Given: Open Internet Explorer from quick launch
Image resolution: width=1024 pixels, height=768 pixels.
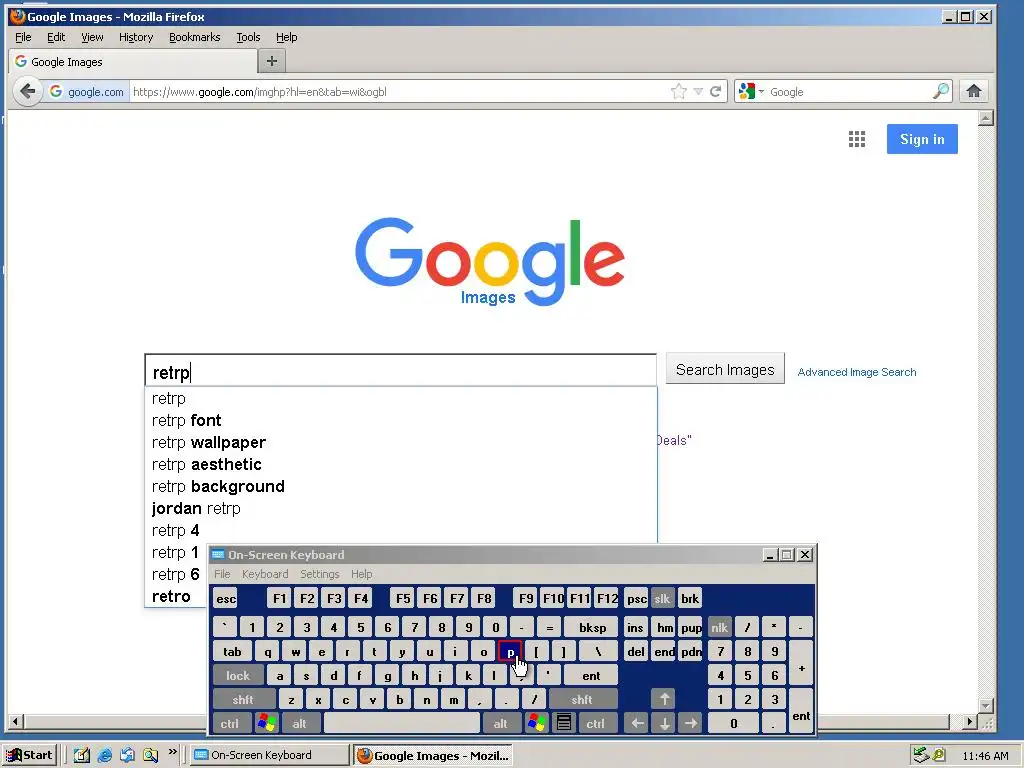Looking at the screenshot, I should point(104,756).
